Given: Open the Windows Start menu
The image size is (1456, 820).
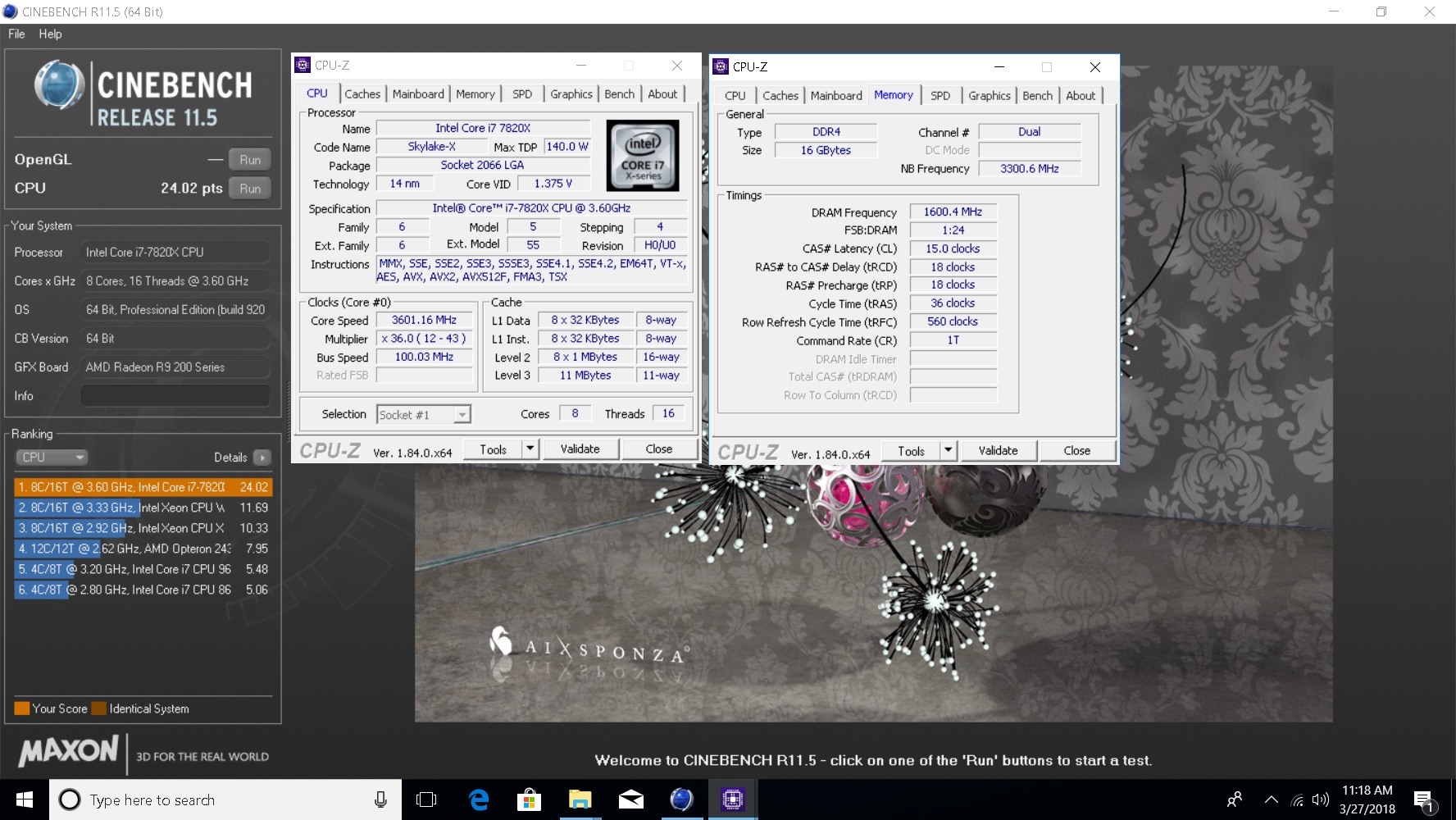Looking at the screenshot, I should click(25, 799).
